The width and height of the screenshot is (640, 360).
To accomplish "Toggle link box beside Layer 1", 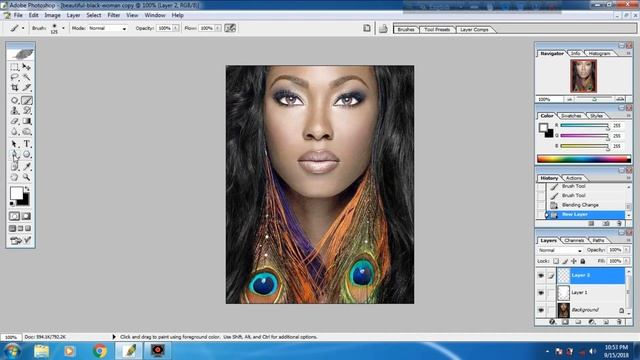I will (x=551, y=293).
